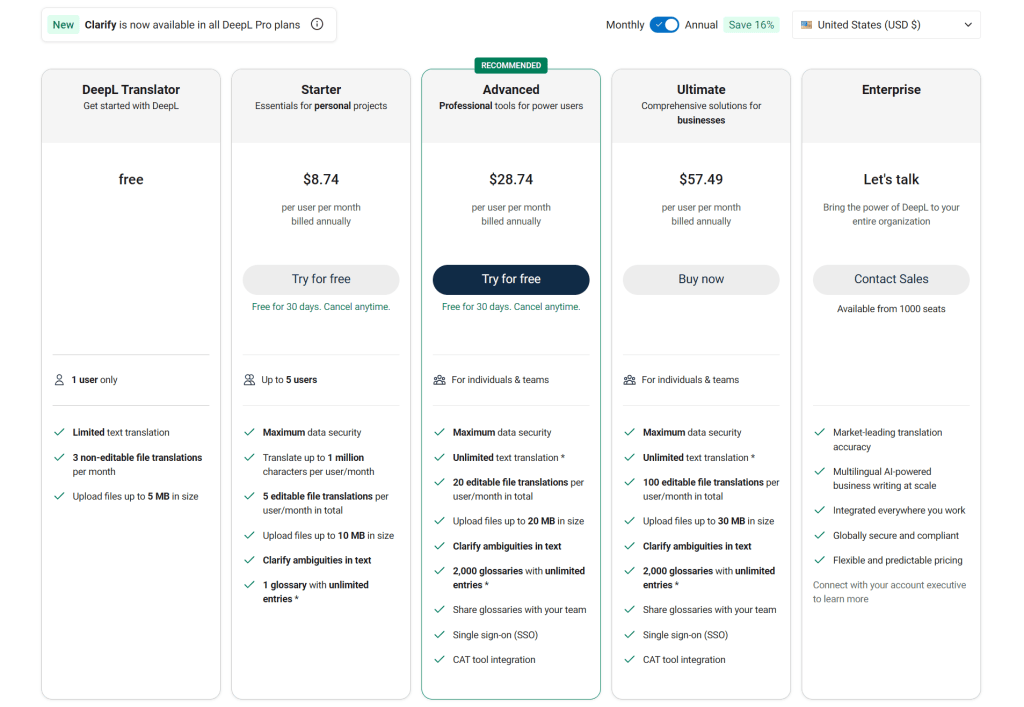Click the checkmark beside '100 editable file translations'
The image size is (1024, 707).
point(630,482)
